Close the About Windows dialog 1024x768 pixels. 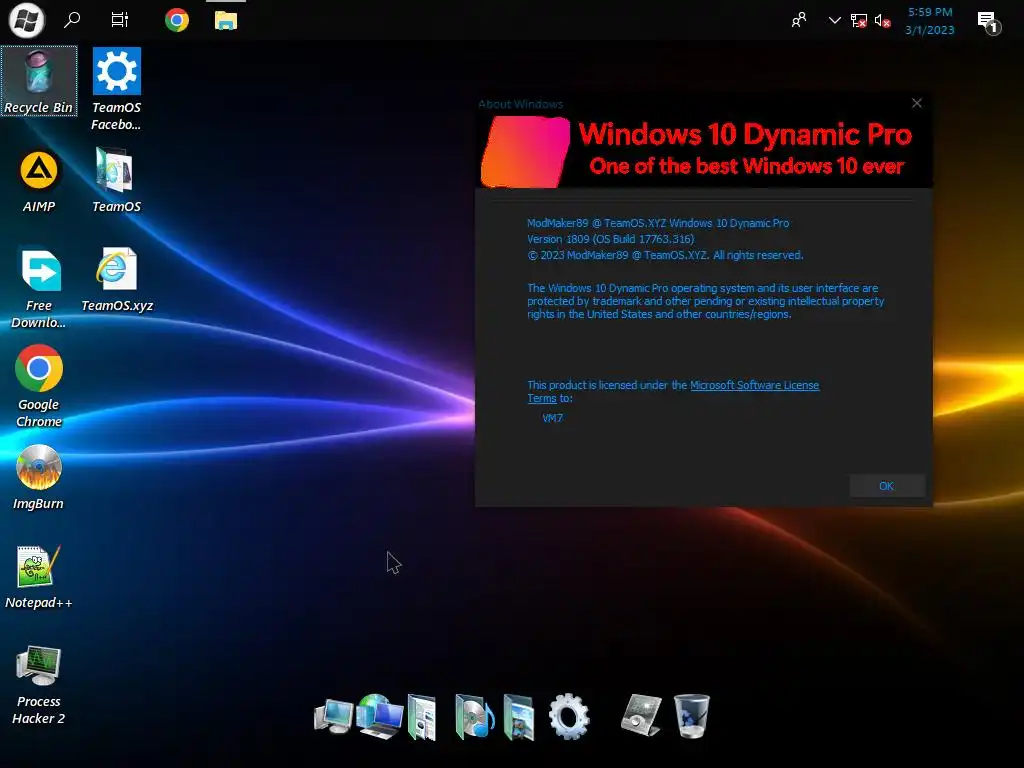pos(917,103)
